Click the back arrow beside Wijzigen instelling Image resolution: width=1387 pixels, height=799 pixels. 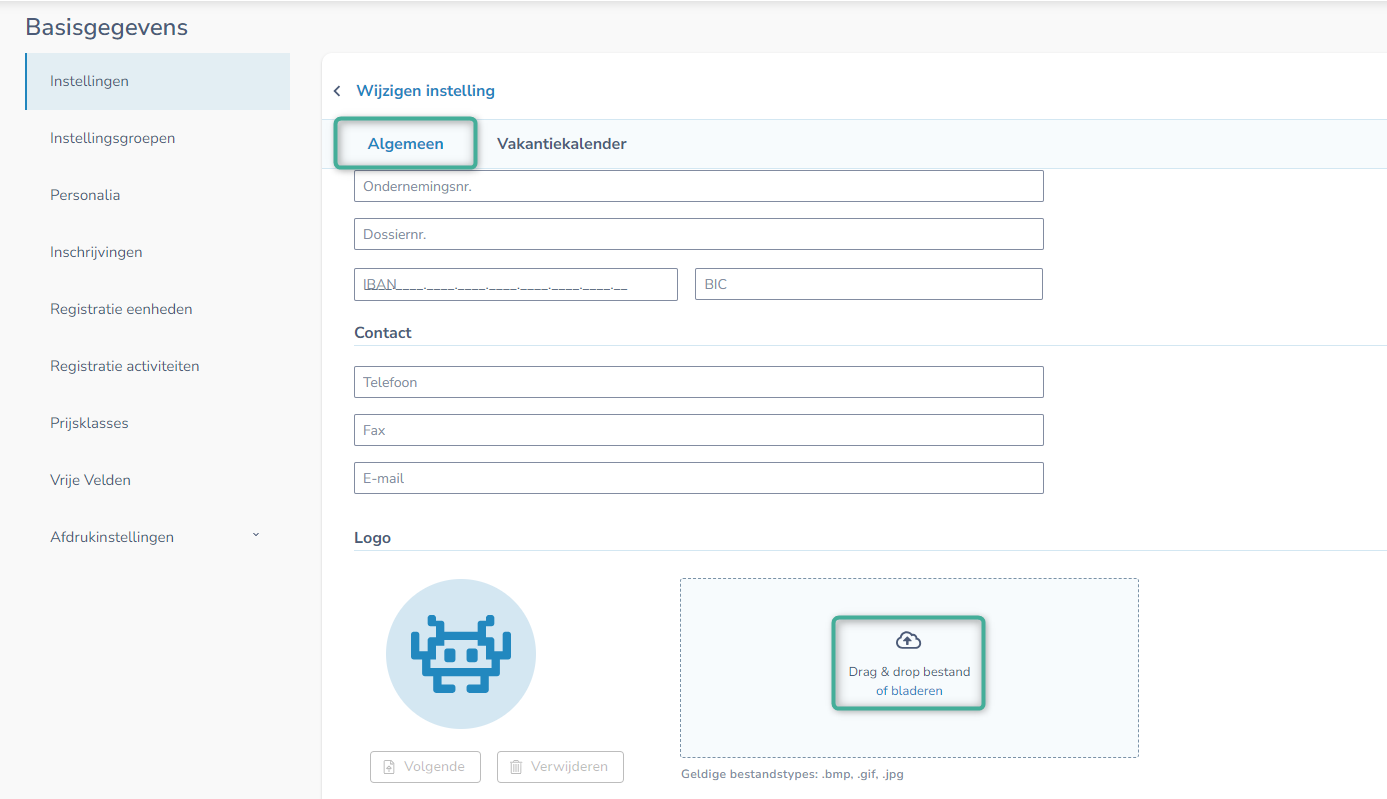click(x=337, y=91)
